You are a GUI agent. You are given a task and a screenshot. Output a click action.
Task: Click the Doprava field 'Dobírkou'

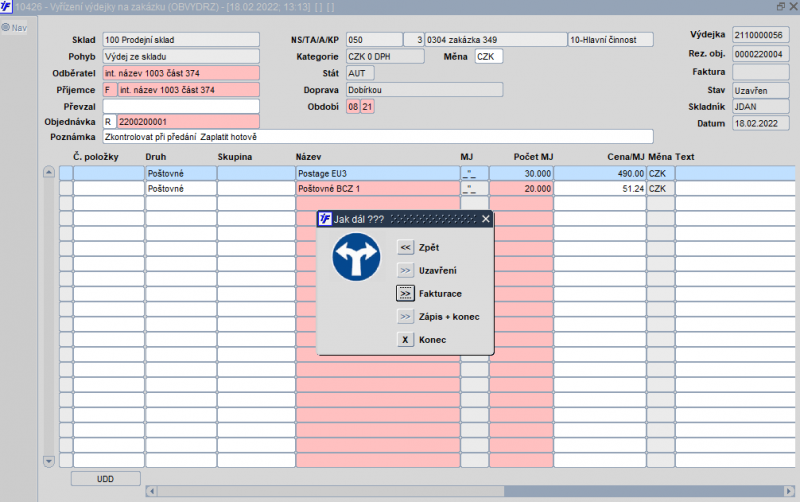pyautogui.click(x=424, y=90)
